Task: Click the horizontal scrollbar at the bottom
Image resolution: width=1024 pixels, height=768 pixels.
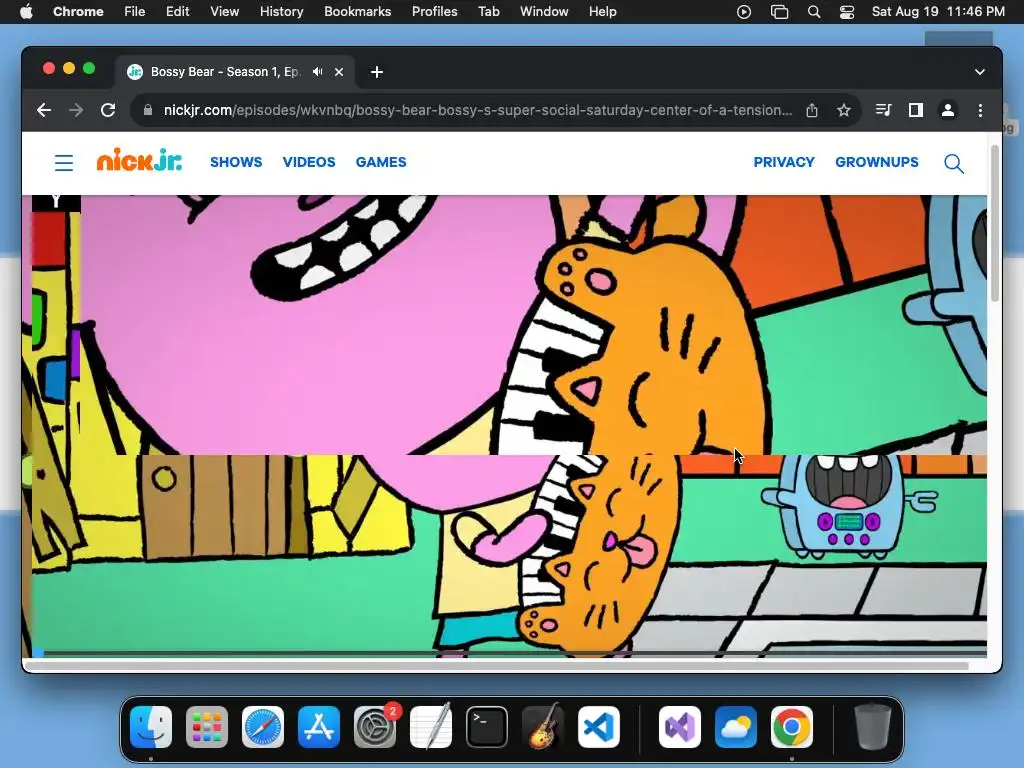Action: pos(496,666)
